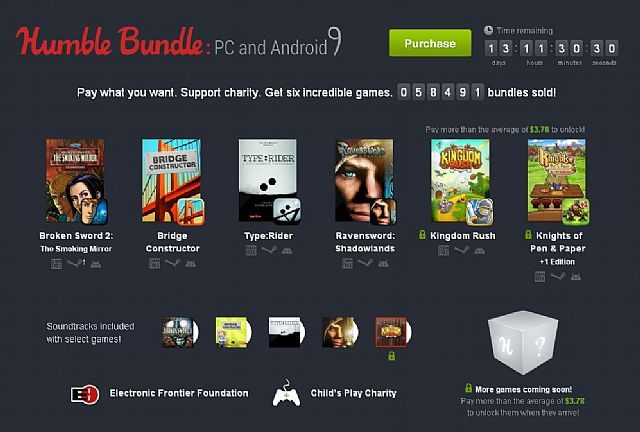Click the Kingdom Rush game cover
The height and width of the screenshot is (432, 640).
click(462, 182)
